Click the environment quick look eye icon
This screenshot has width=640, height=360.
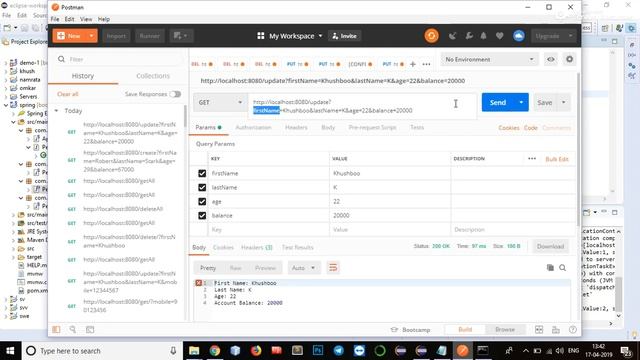pyautogui.click(x=551, y=60)
